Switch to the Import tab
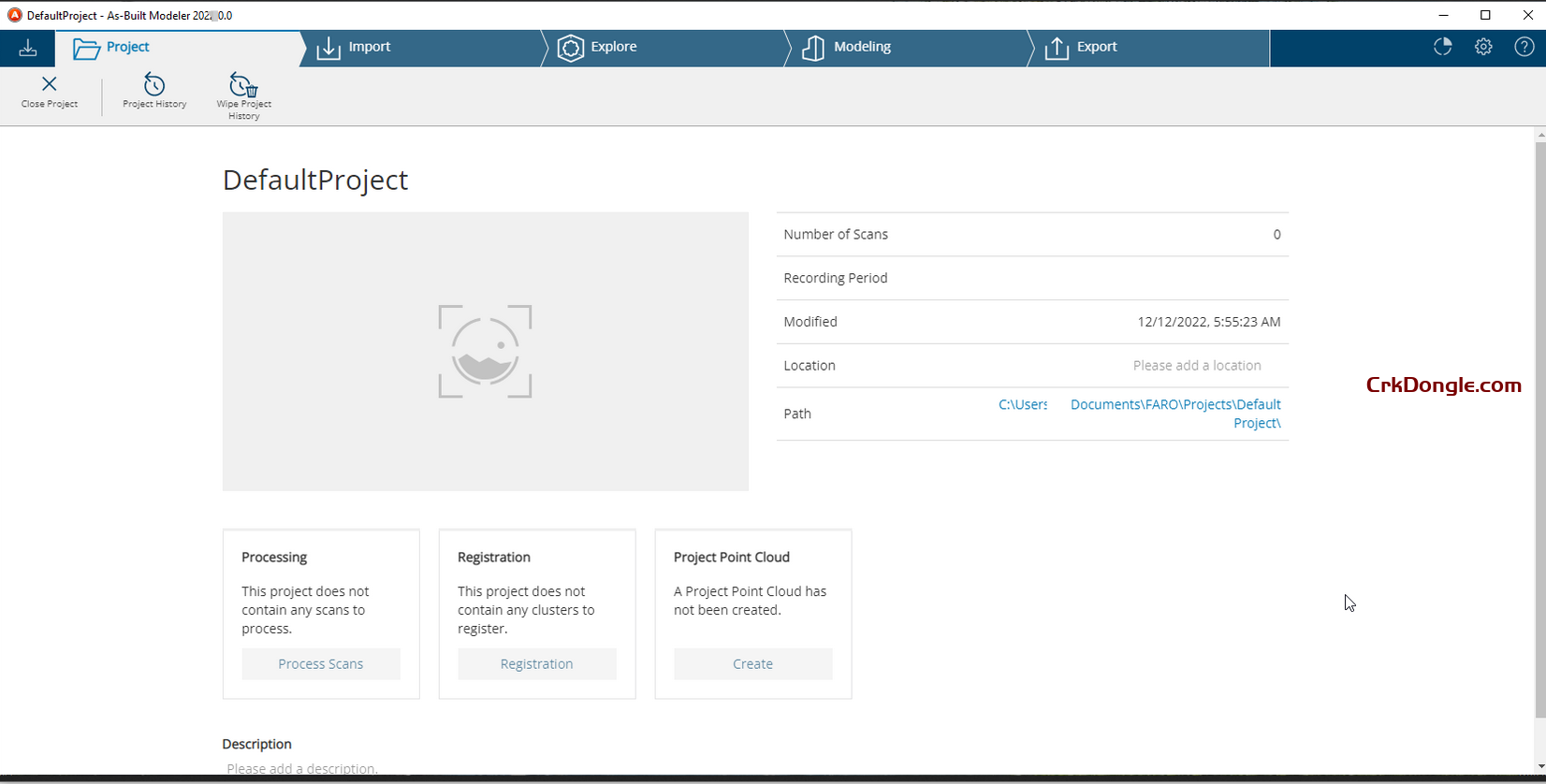This screenshot has width=1546, height=784. click(369, 48)
